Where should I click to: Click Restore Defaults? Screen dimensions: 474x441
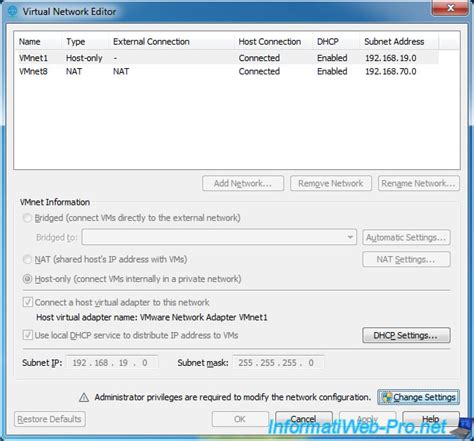(50, 419)
